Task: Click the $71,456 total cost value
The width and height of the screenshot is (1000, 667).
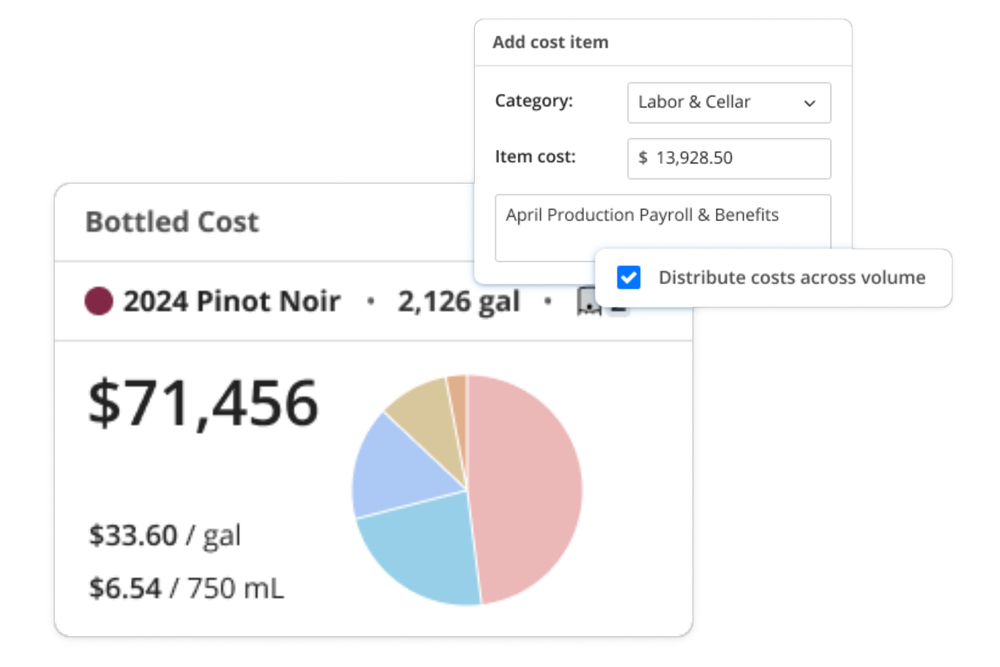Action: click(x=203, y=403)
